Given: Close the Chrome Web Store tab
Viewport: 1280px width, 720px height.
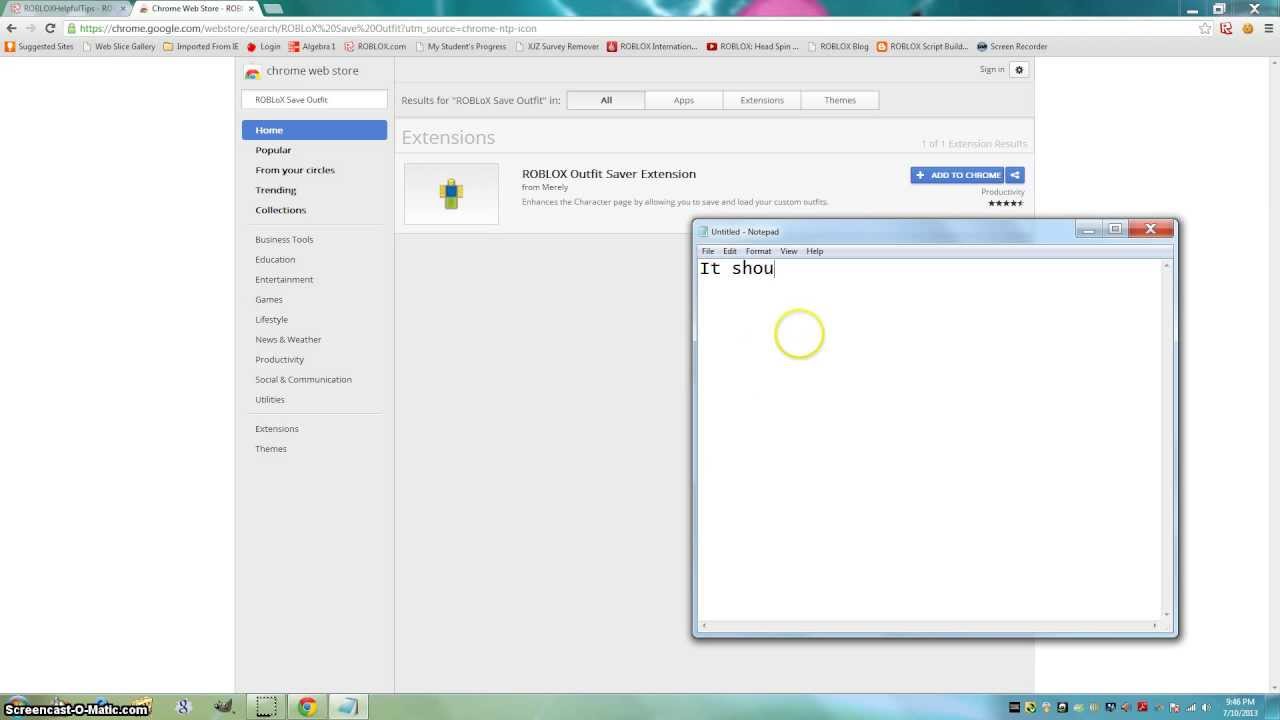Looking at the screenshot, I should pyautogui.click(x=251, y=8).
